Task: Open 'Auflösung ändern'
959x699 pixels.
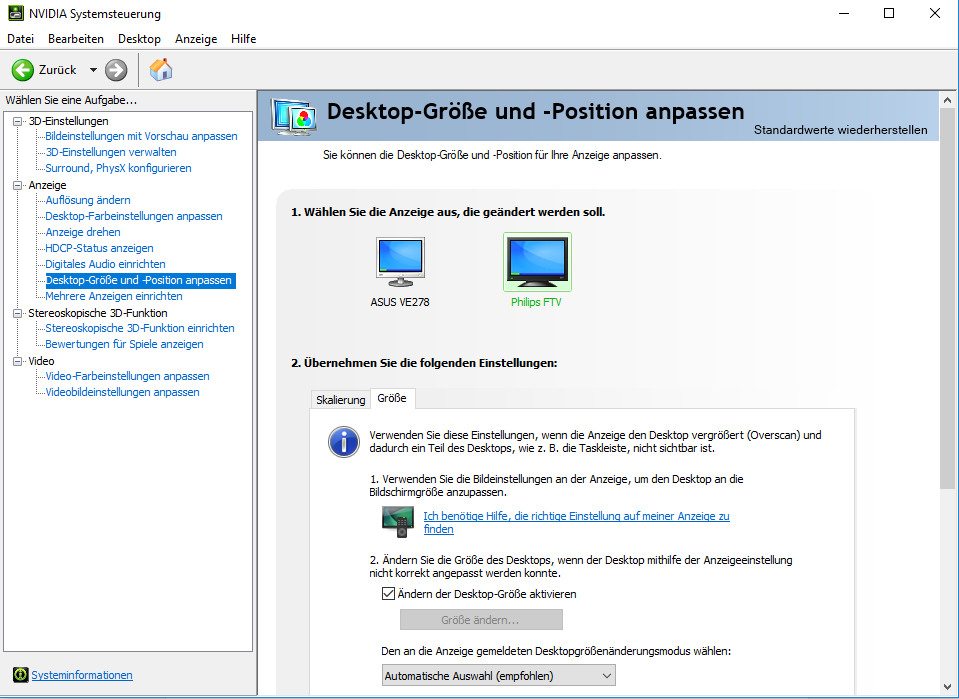Action: click(87, 200)
